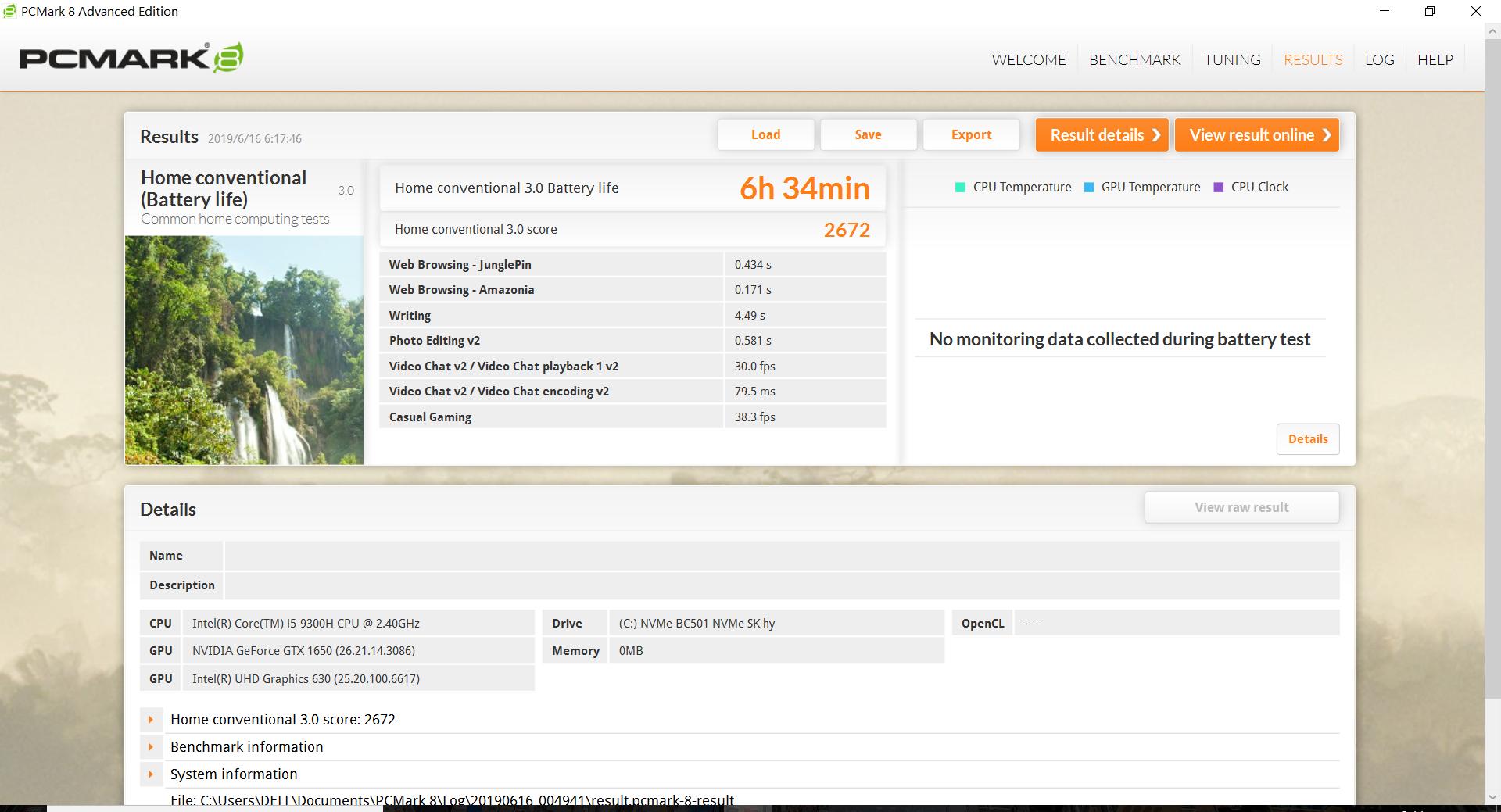Select the Photo Editing v2 row

[632, 341]
